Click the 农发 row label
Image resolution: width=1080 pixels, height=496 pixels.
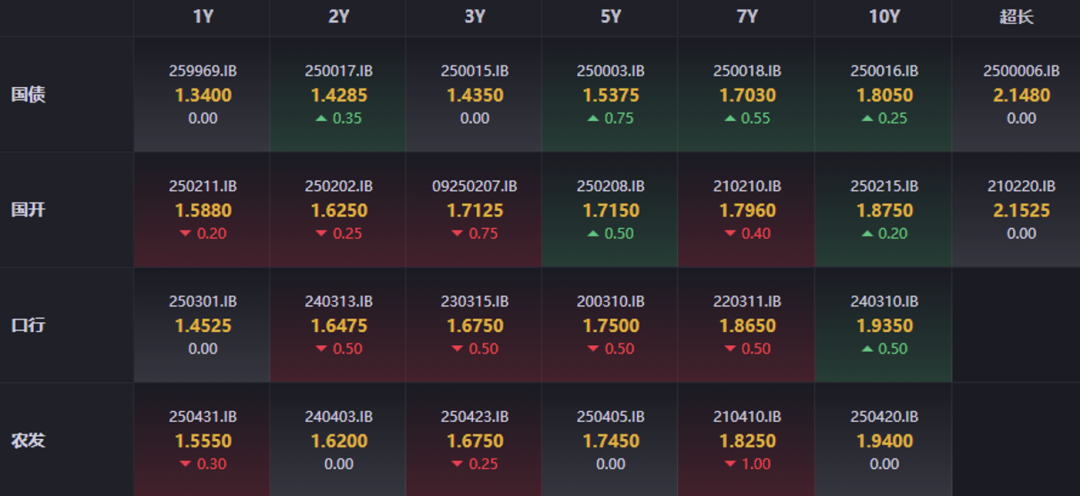(28, 440)
